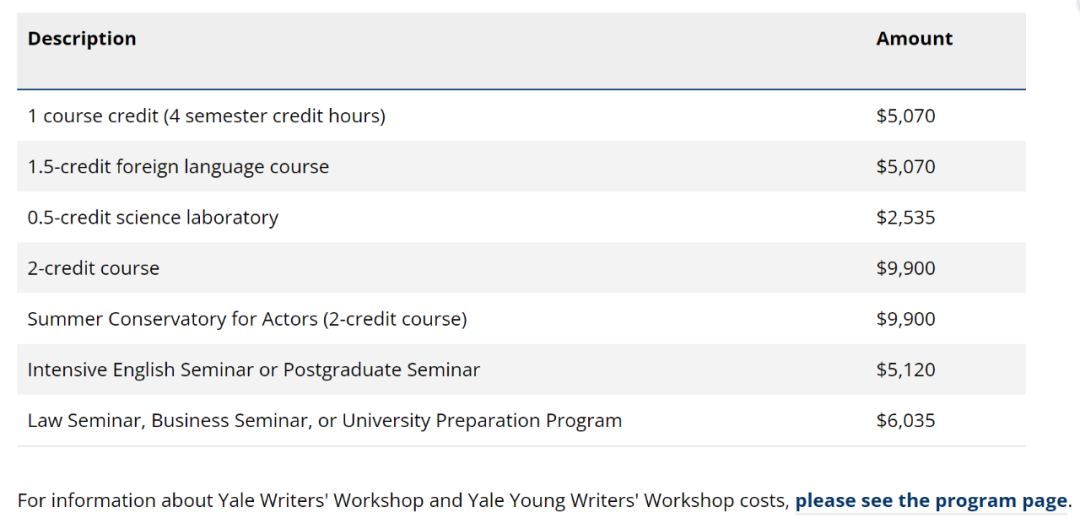This screenshot has width=1080, height=529.
Task: Click the Amount column header
Action: pos(914,39)
